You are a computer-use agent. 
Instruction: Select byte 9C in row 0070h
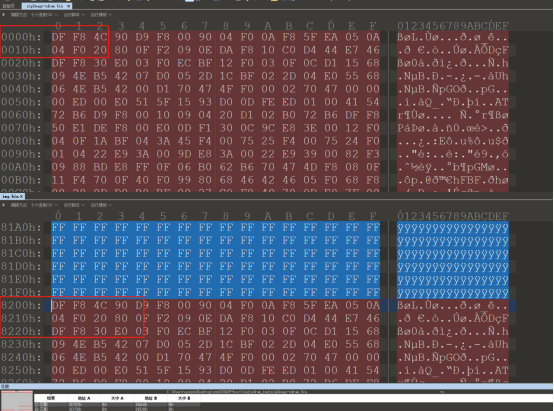click(268, 128)
